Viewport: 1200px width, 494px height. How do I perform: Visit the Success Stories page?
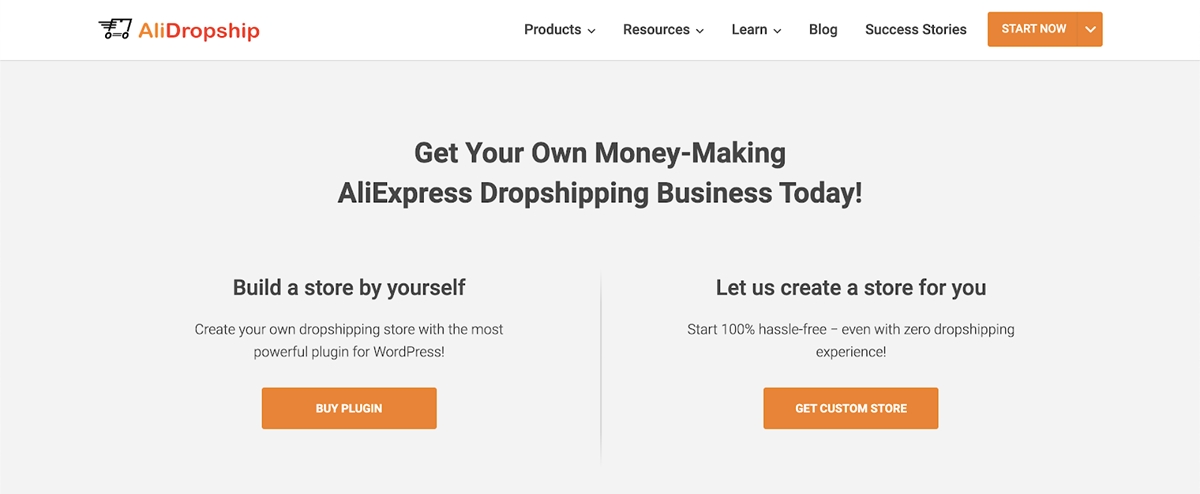click(915, 30)
